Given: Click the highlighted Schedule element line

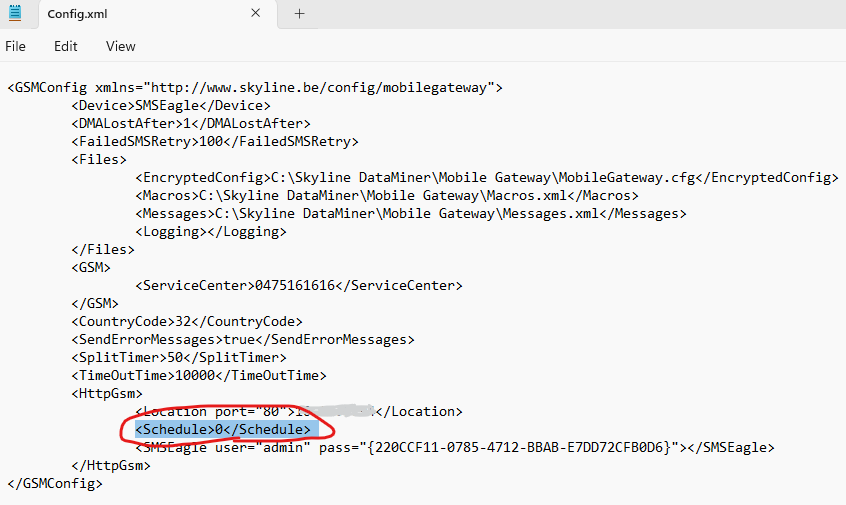Looking at the screenshot, I should point(227,429).
